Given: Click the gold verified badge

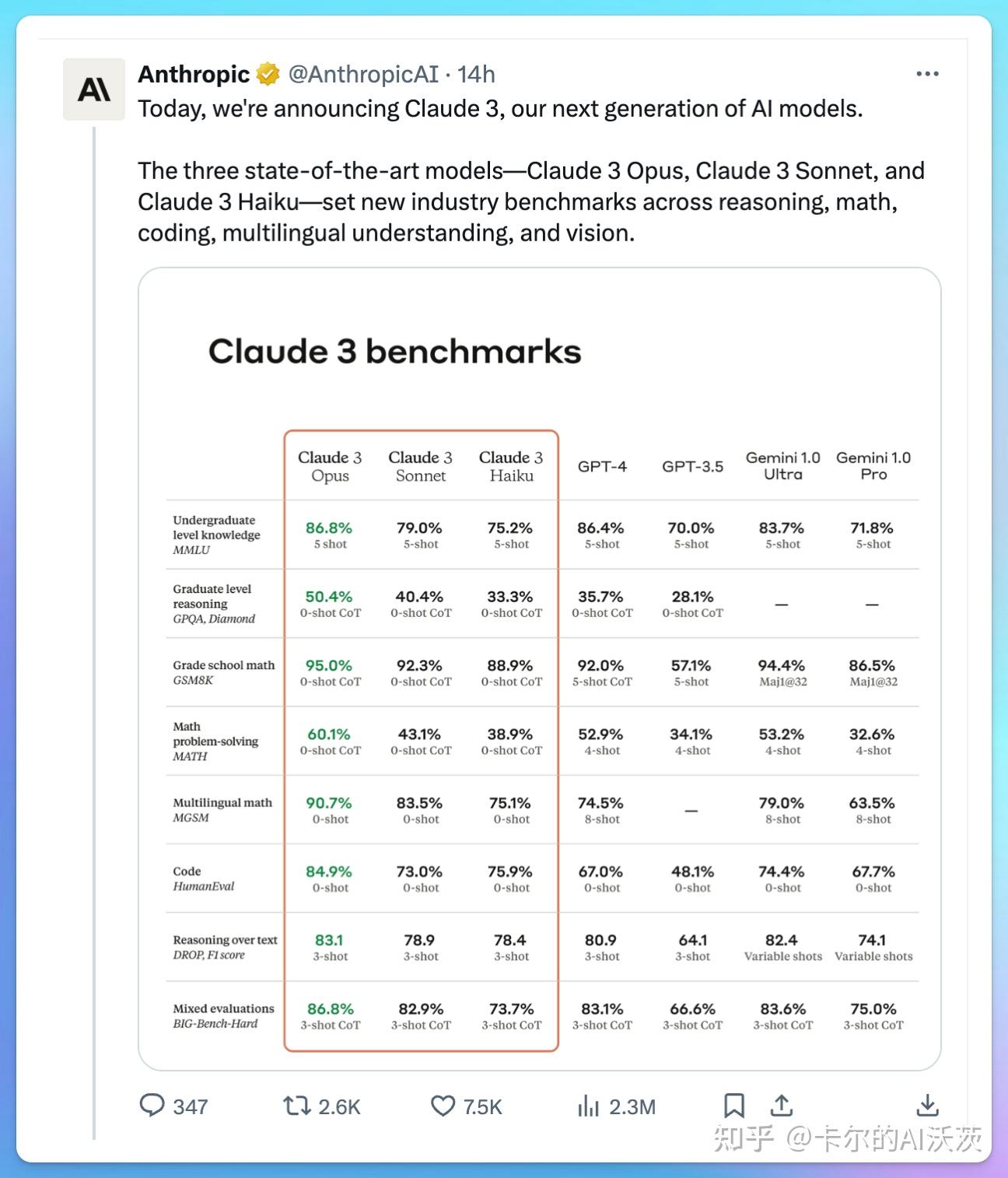Looking at the screenshot, I should click(268, 74).
